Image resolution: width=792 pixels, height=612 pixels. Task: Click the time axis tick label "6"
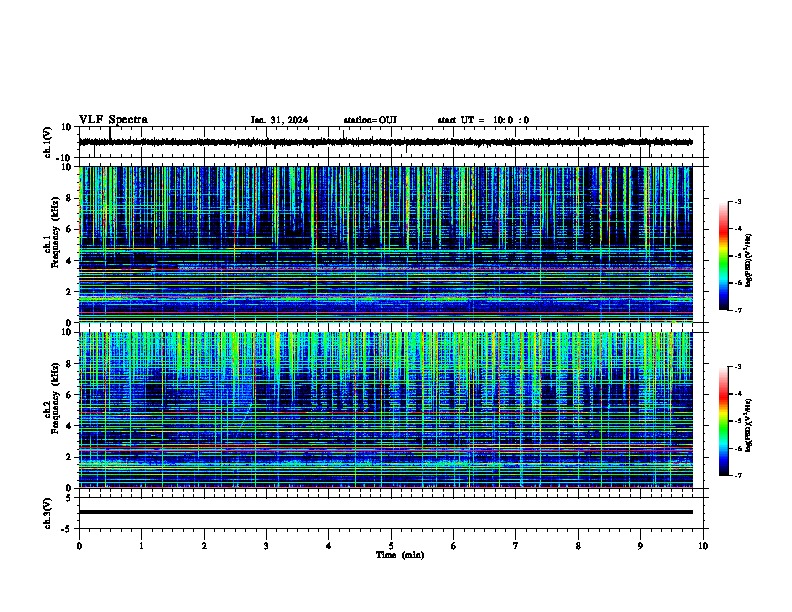point(454,546)
